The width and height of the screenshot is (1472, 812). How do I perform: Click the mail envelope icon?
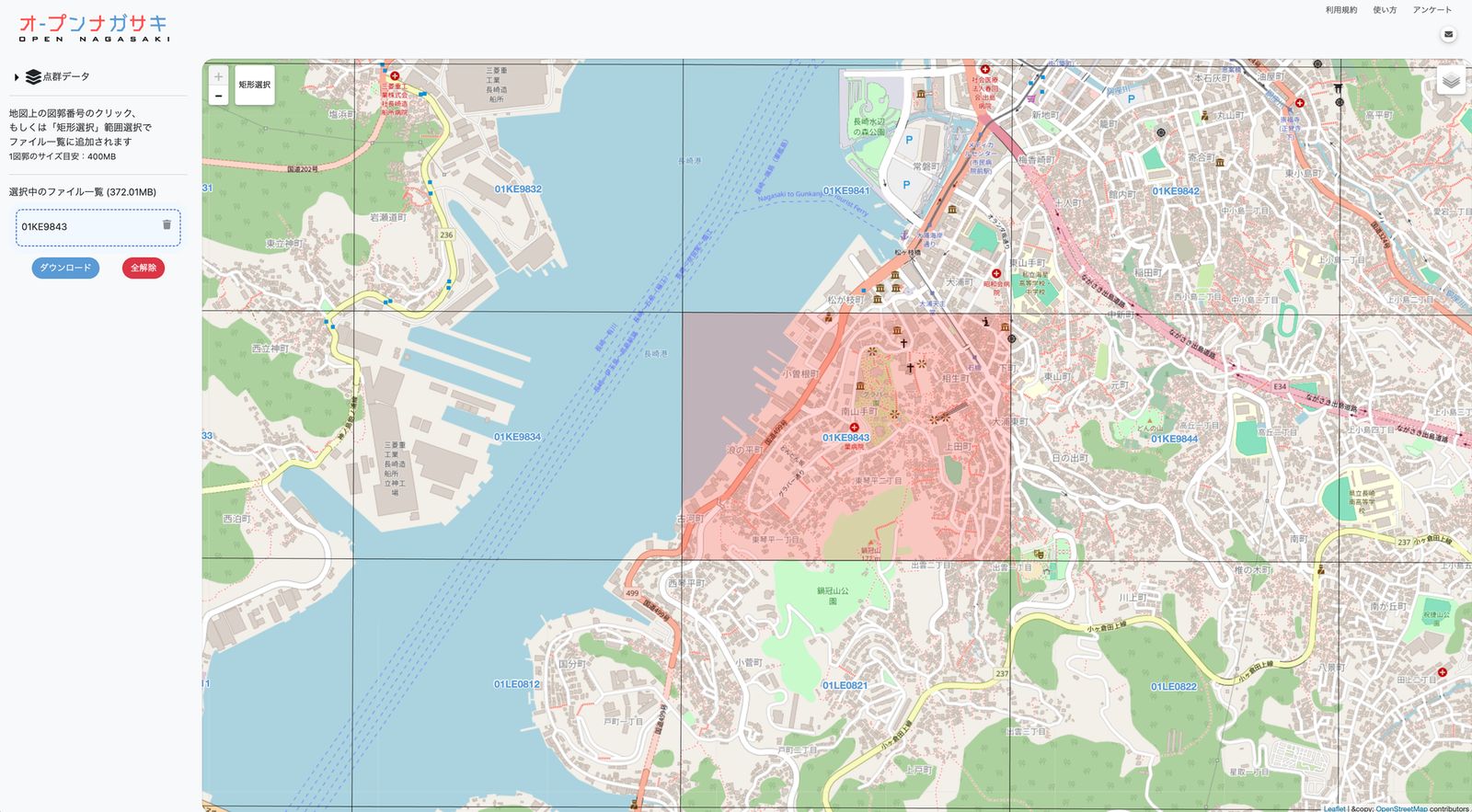coord(1448,35)
